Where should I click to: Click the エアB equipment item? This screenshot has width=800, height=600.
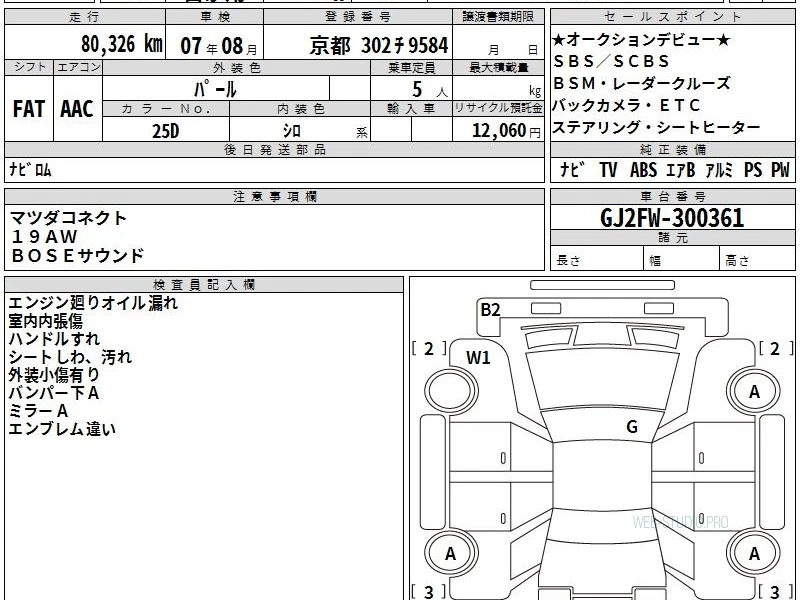681,169
